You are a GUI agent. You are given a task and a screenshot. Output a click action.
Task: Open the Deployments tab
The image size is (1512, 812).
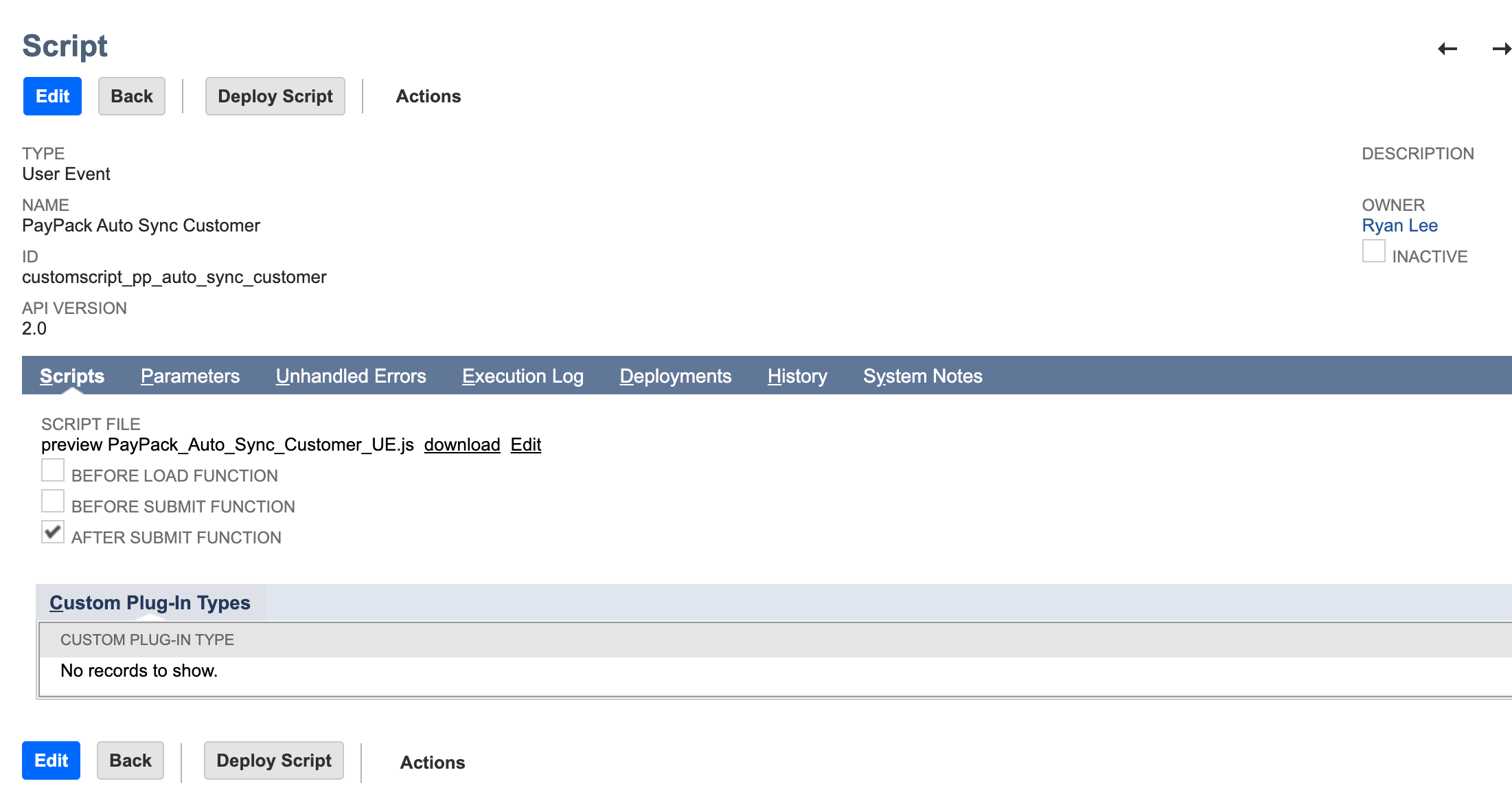(x=676, y=376)
